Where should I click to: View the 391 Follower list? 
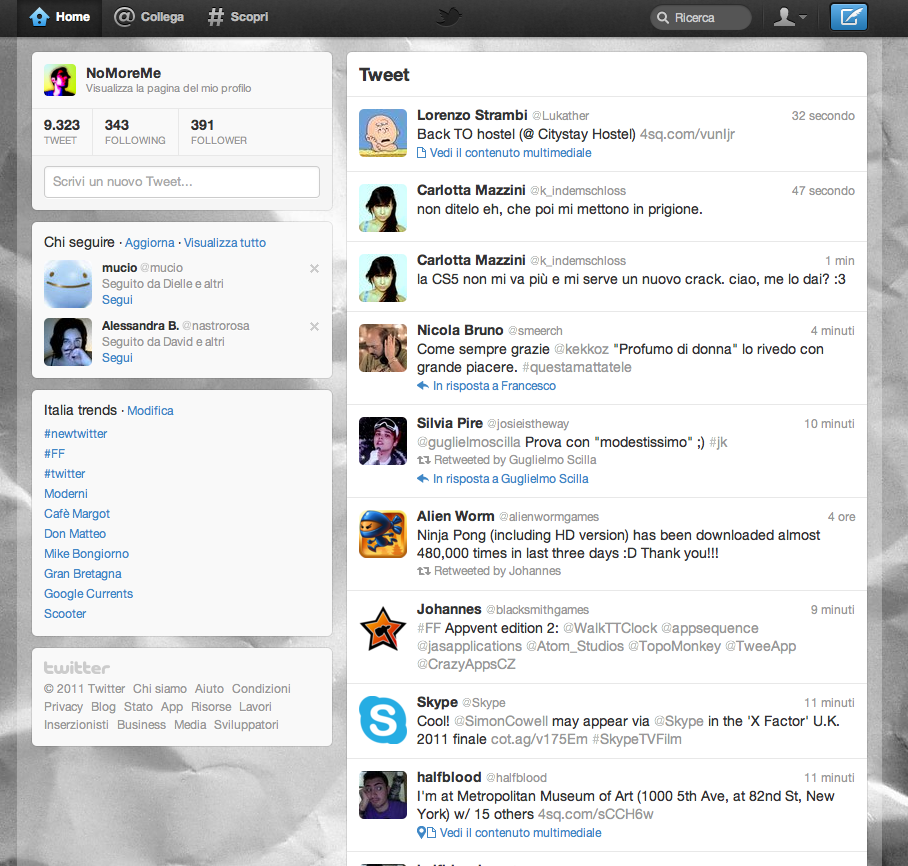tap(219, 132)
